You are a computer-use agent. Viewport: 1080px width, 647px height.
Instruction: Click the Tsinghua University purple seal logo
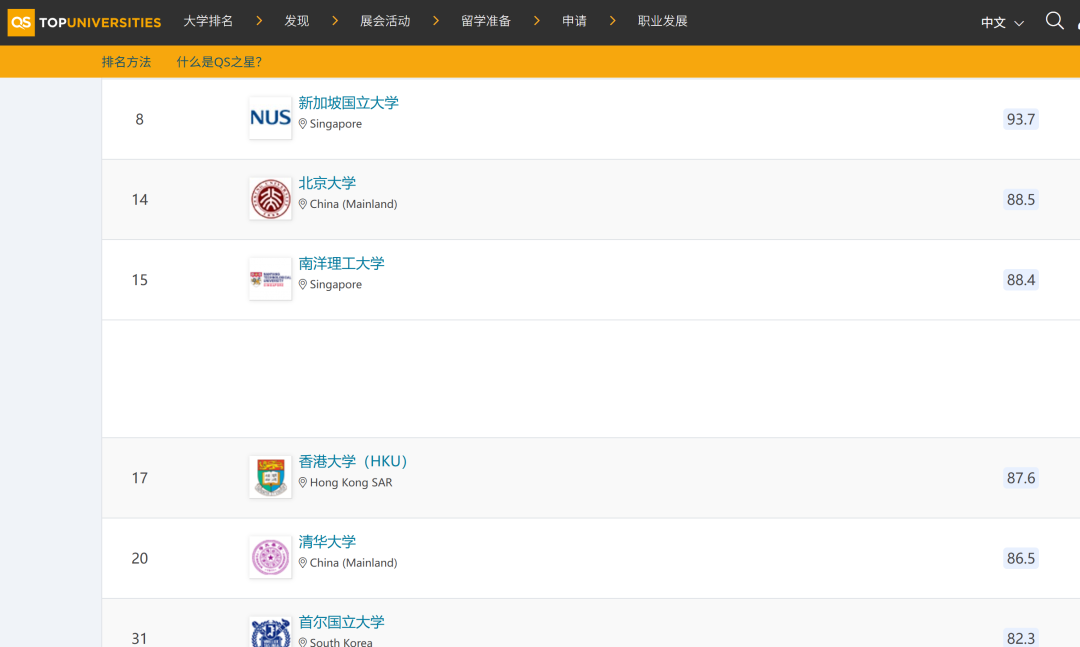coord(270,557)
